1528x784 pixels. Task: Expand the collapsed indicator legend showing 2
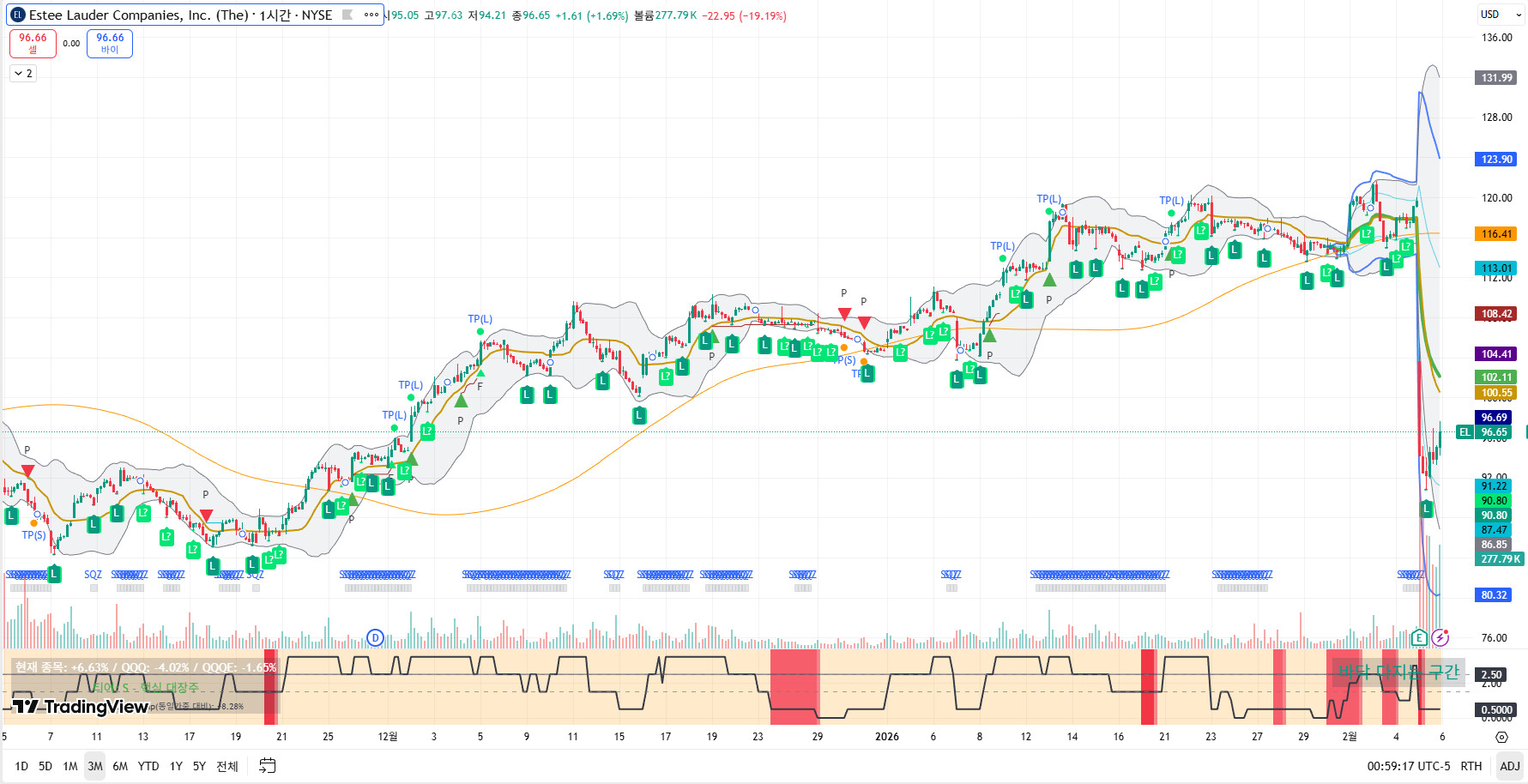[23, 74]
